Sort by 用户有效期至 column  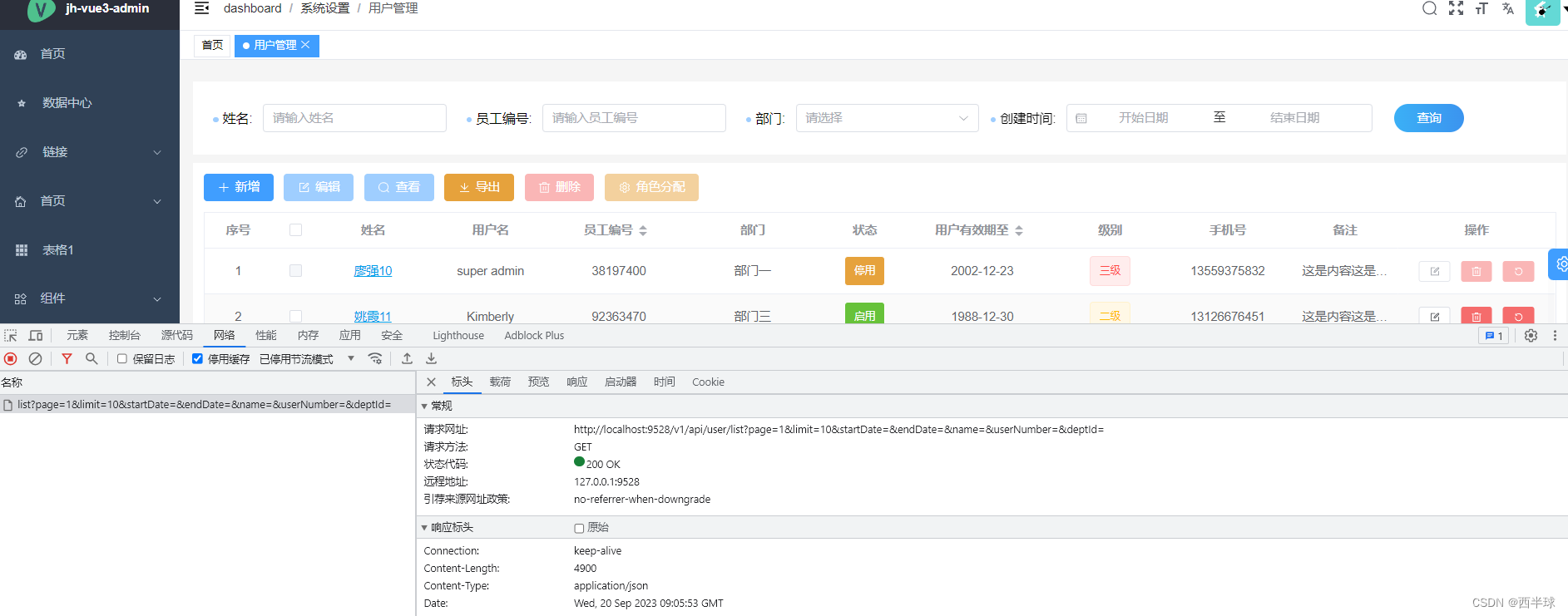(1019, 230)
